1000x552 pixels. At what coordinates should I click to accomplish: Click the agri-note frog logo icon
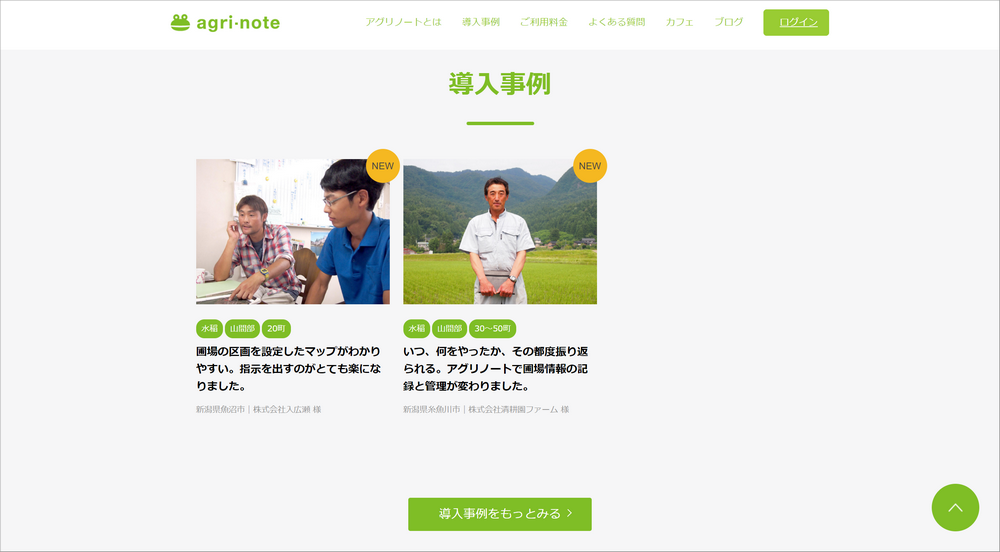coord(180,23)
